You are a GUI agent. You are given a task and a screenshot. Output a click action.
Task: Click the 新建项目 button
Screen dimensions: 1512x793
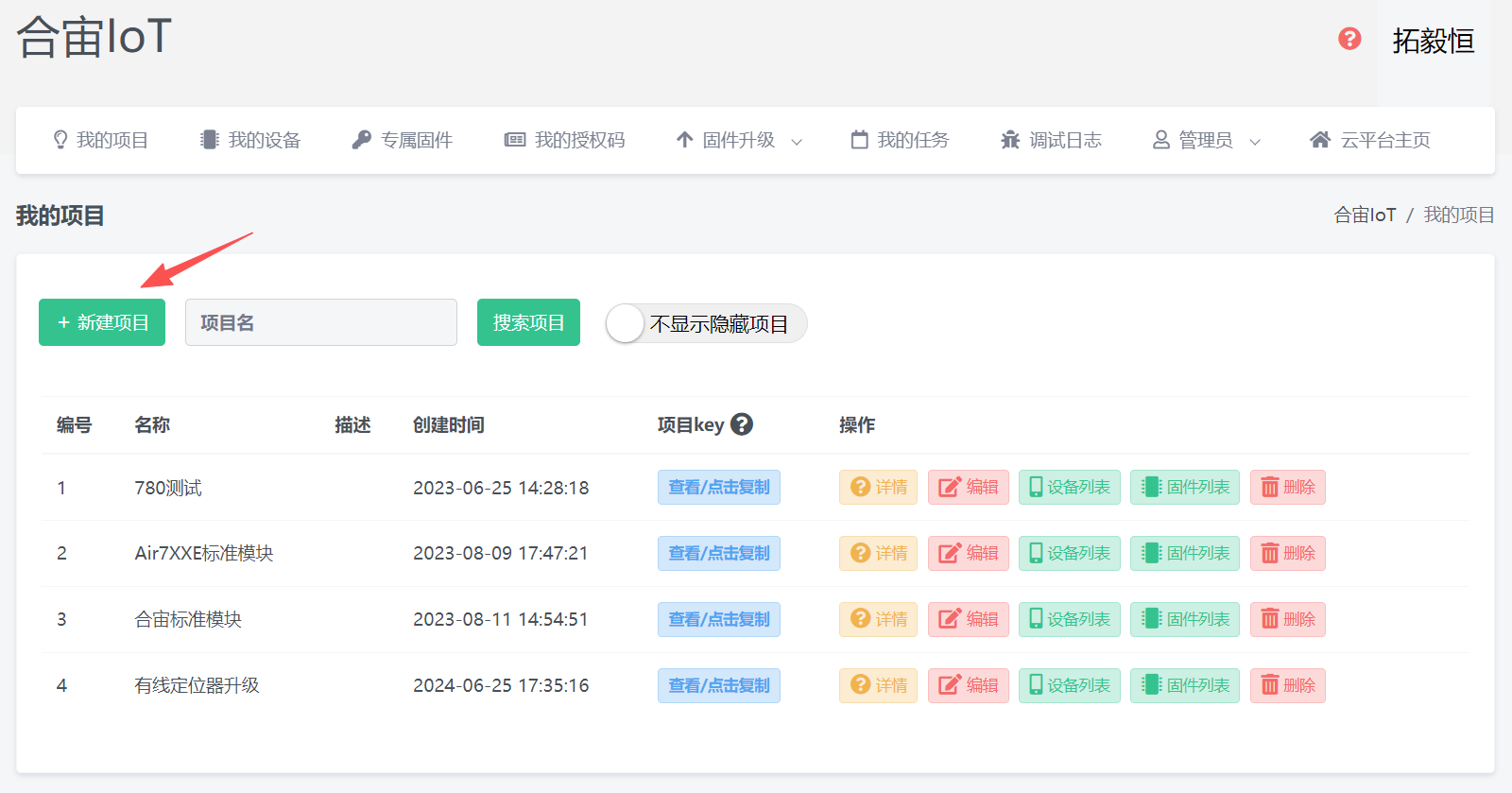pos(102,322)
